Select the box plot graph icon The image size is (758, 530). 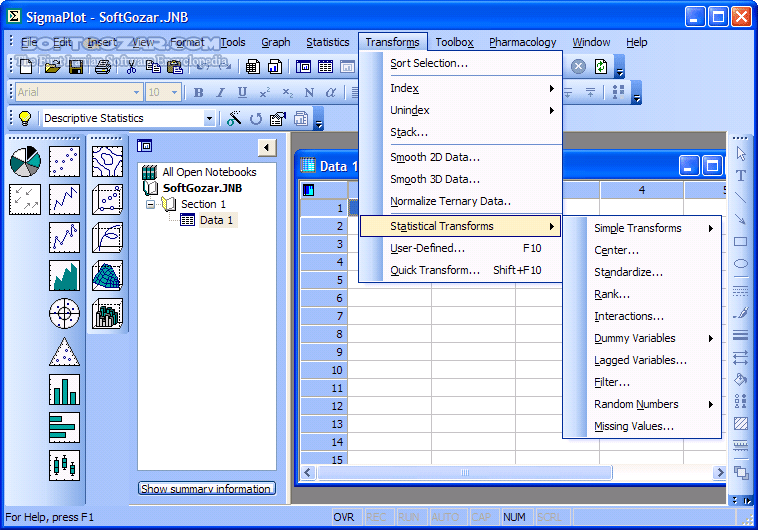tap(64, 465)
